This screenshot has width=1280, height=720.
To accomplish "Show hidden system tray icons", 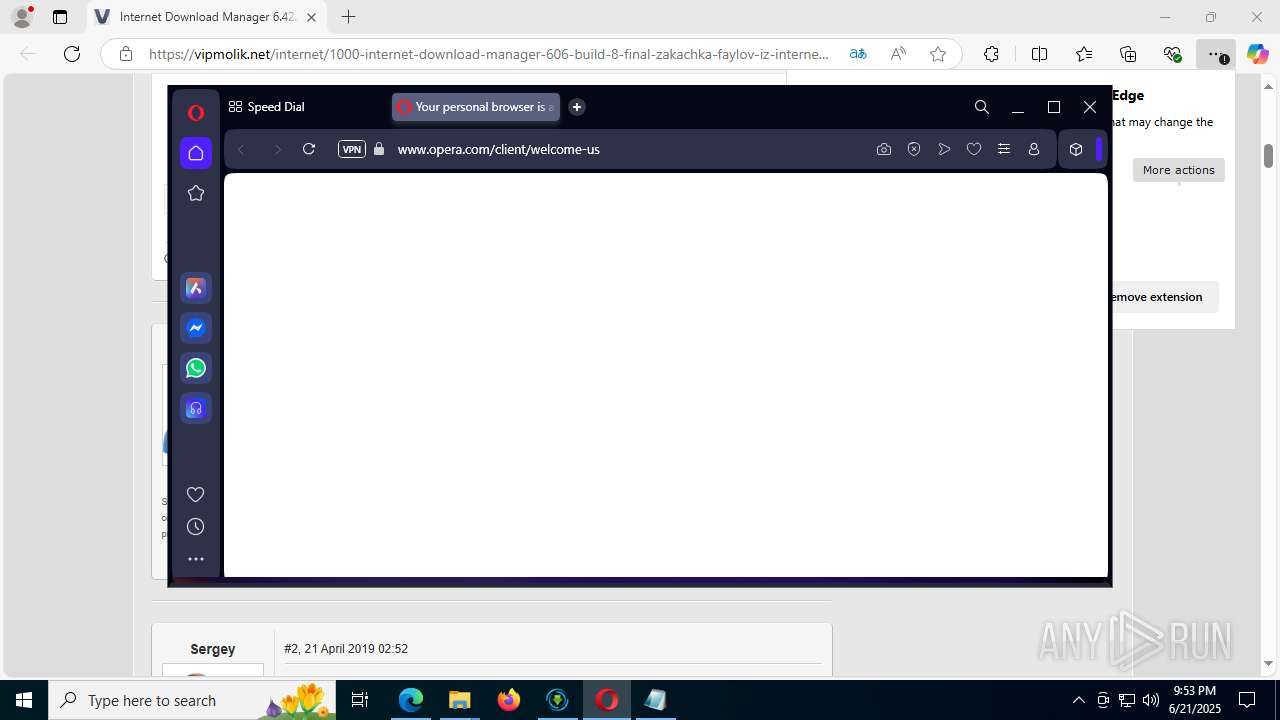I will tap(1078, 700).
